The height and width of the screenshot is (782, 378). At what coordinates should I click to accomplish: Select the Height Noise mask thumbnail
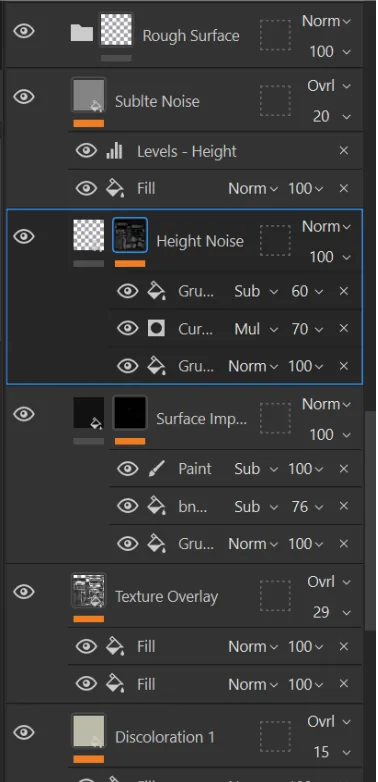130,235
